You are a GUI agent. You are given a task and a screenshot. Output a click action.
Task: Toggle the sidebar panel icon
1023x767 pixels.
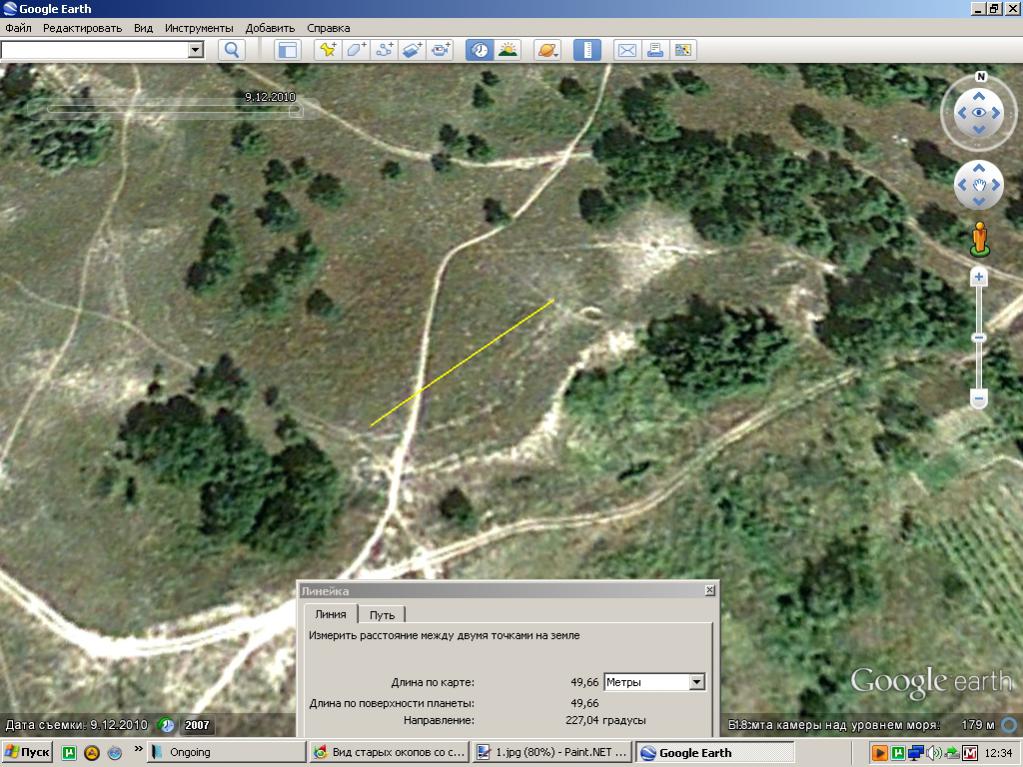point(288,50)
